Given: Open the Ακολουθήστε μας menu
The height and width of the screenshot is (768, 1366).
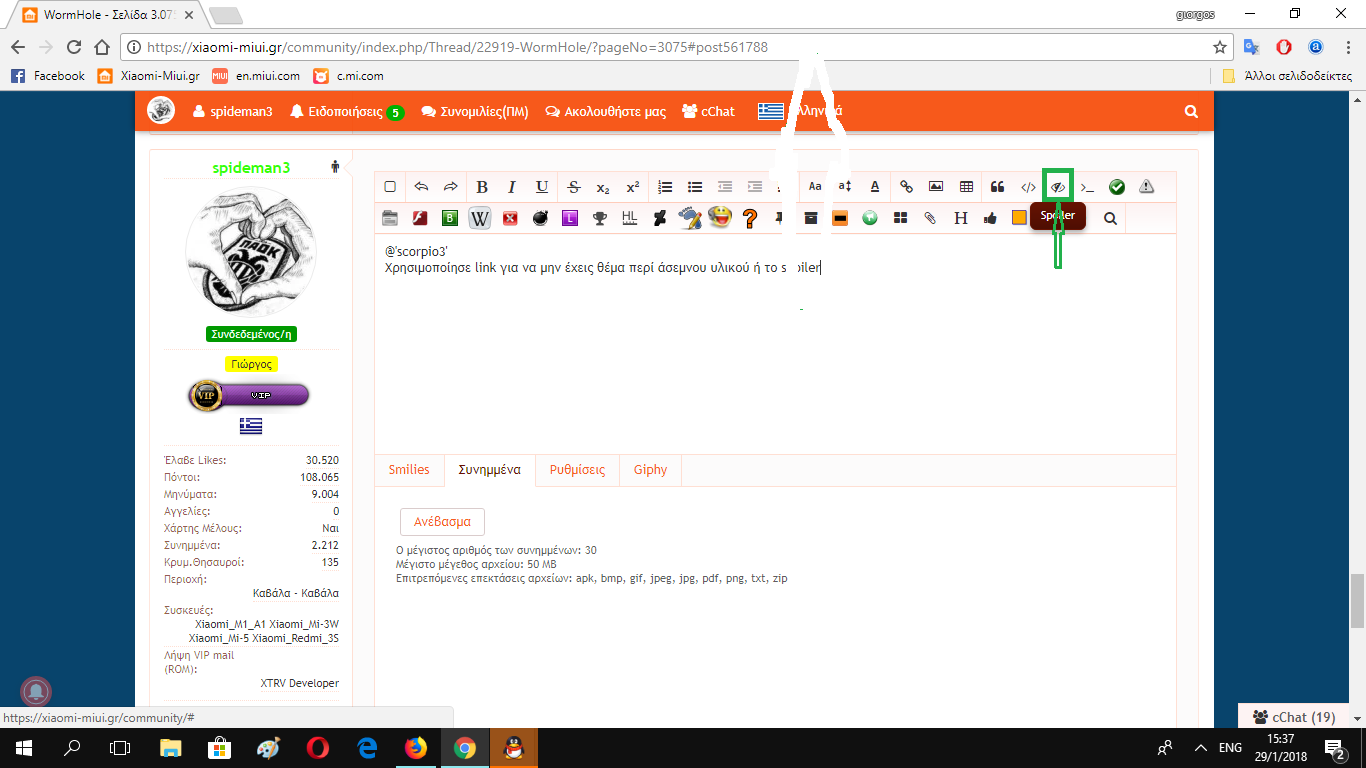Looking at the screenshot, I should (x=605, y=112).
